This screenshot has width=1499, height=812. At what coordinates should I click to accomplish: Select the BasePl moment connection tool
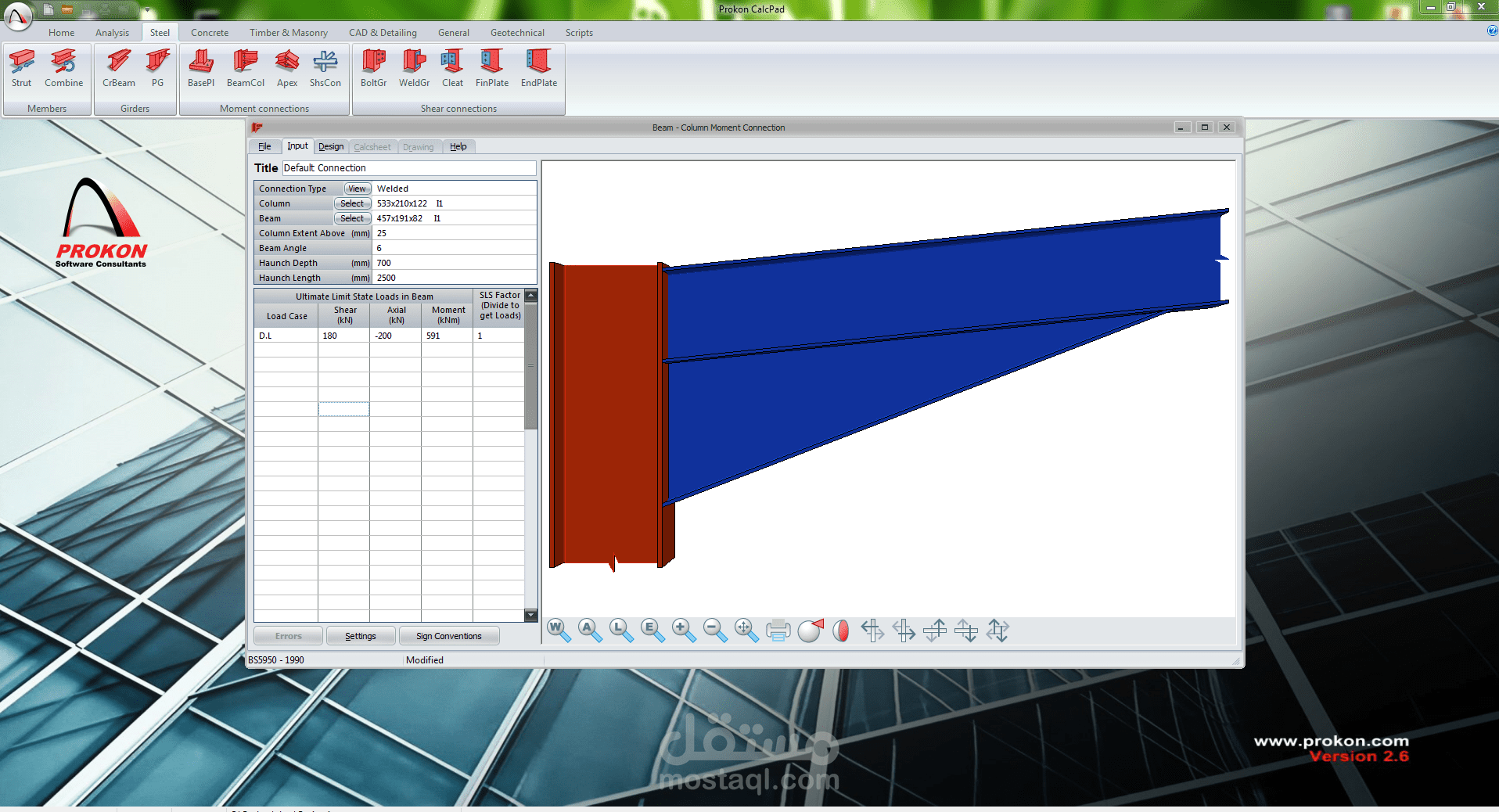(x=201, y=69)
